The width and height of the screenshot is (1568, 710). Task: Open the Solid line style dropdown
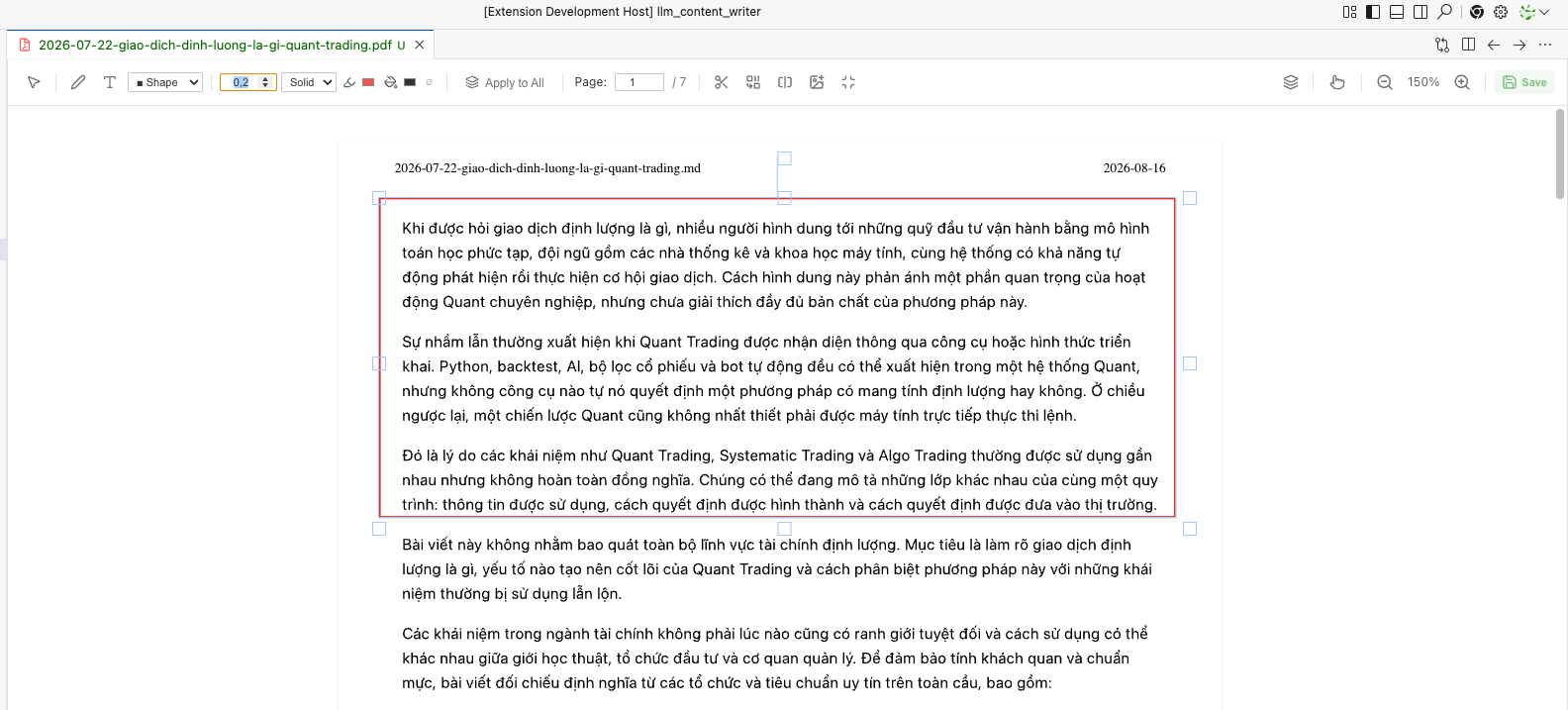tap(309, 82)
